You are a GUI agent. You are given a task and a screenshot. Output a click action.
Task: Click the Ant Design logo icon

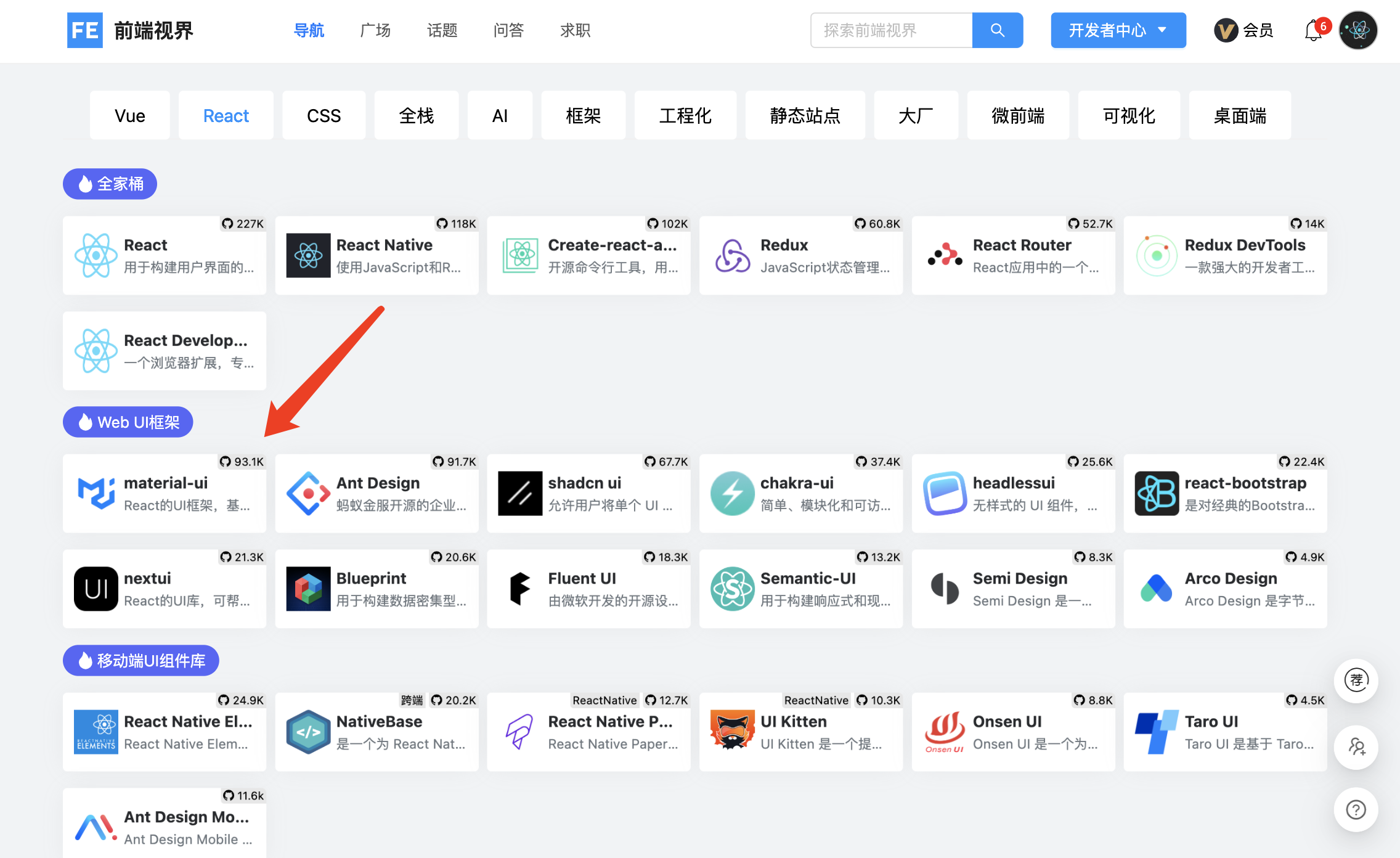[308, 494]
